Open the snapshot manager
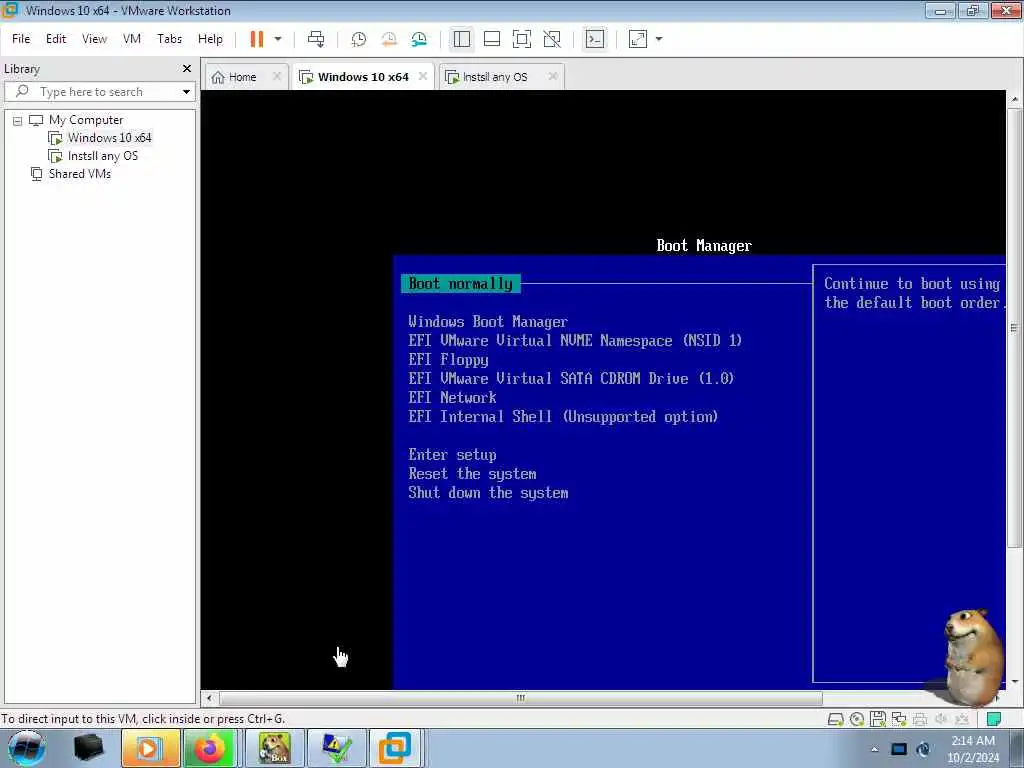Screen dimensions: 1024x768 point(419,39)
